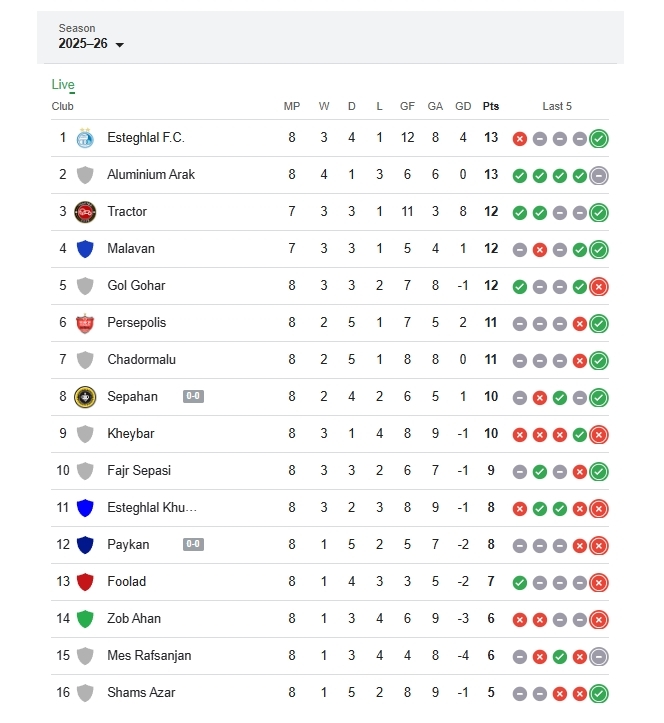Click the Zob Ahan green shield icon
664x723 pixels.
click(85, 619)
